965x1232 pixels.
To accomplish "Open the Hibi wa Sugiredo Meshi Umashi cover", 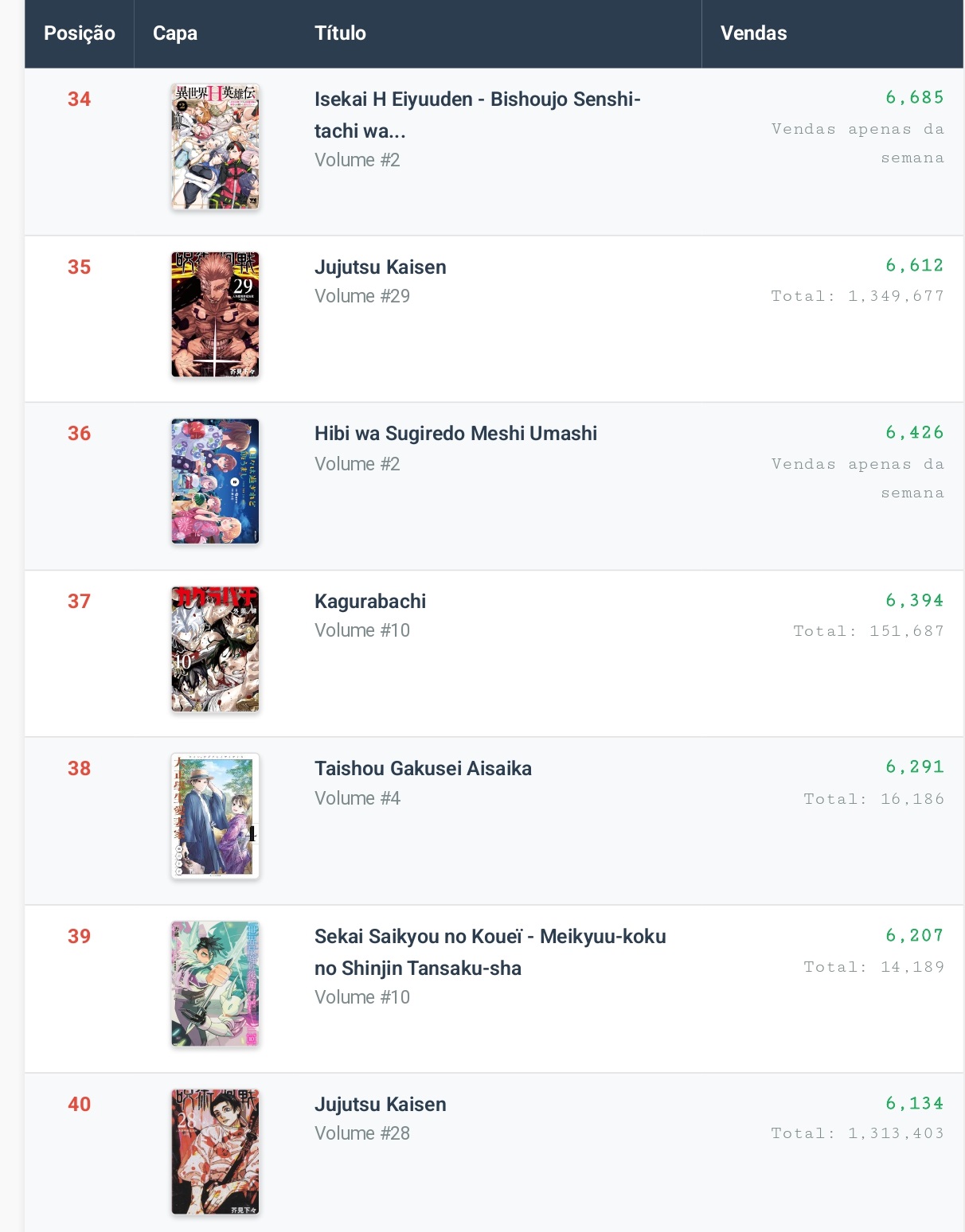I will coord(215,481).
